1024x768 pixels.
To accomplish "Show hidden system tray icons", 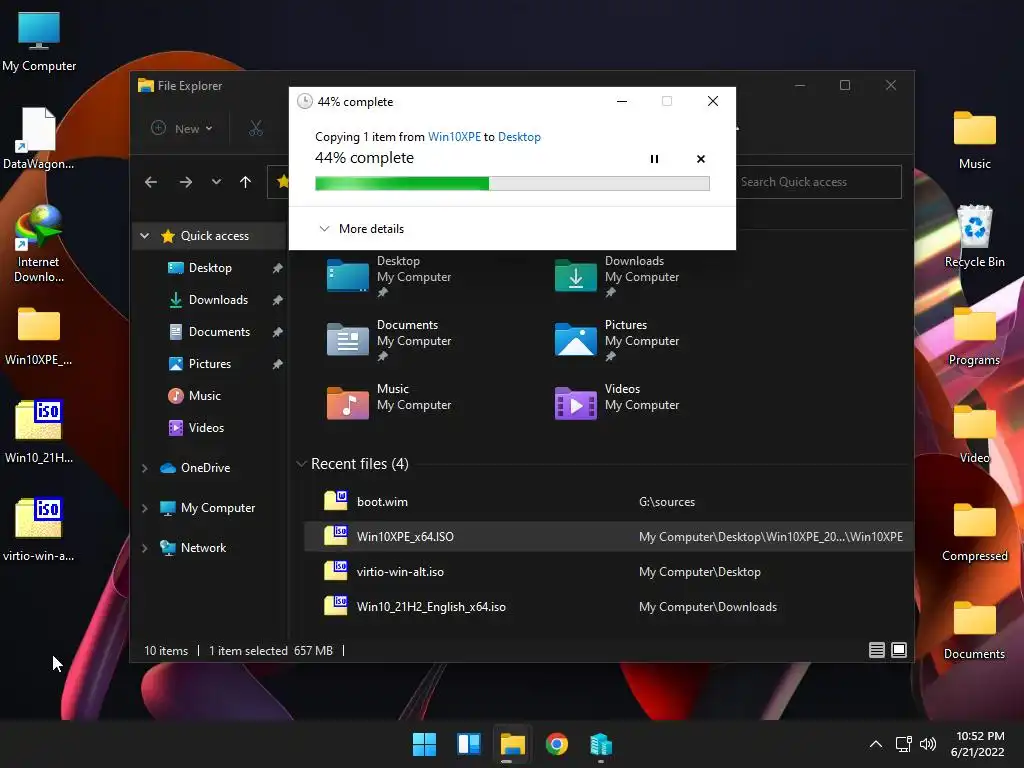I will coord(876,744).
